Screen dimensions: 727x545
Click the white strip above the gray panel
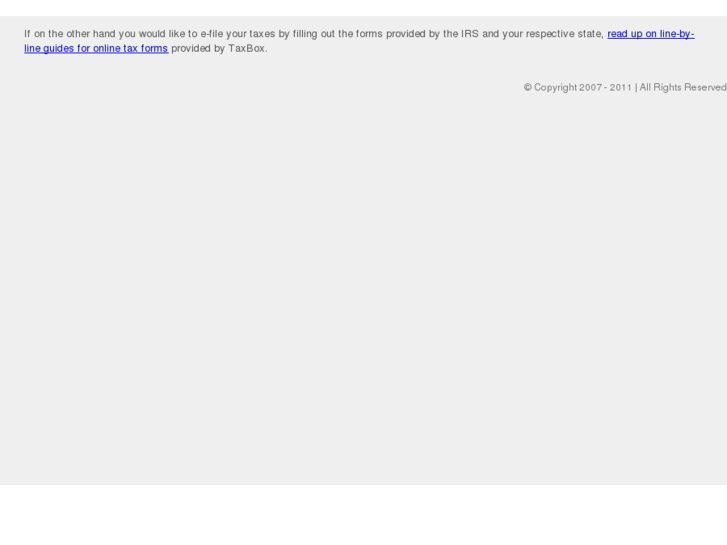coord(364,8)
